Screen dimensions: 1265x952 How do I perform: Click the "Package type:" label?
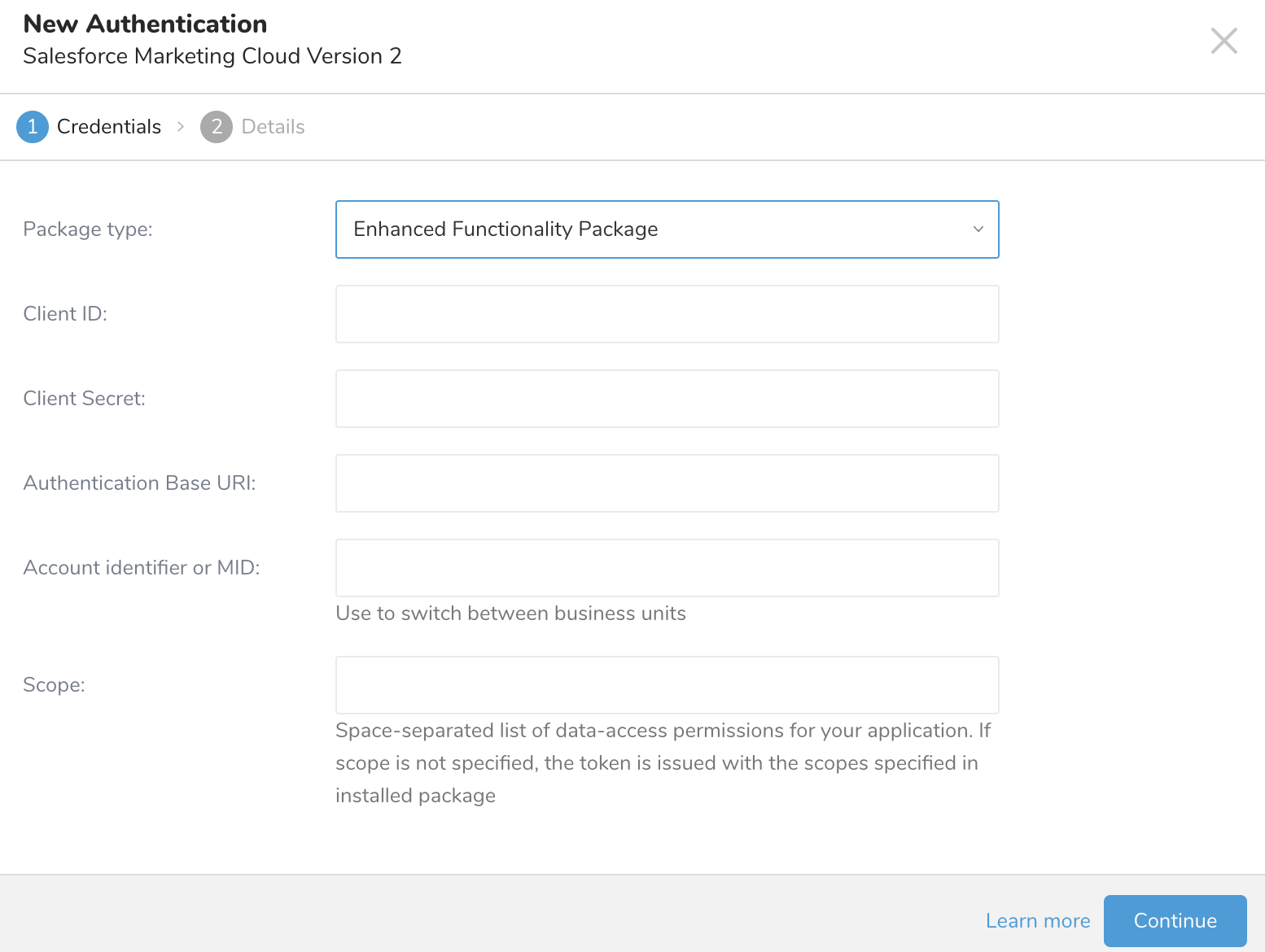click(x=88, y=229)
